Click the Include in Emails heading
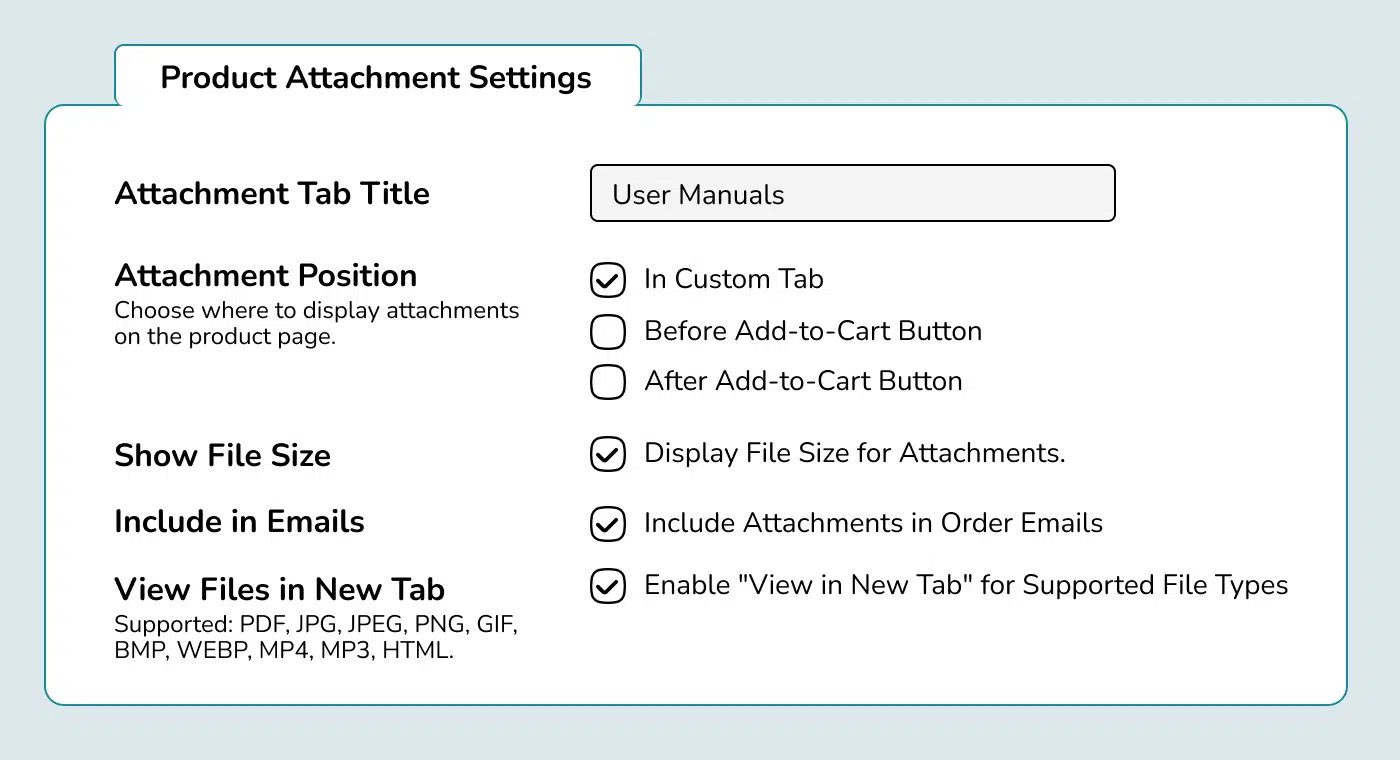Screen dimensions: 1400x760 pyautogui.click(x=239, y=522)
